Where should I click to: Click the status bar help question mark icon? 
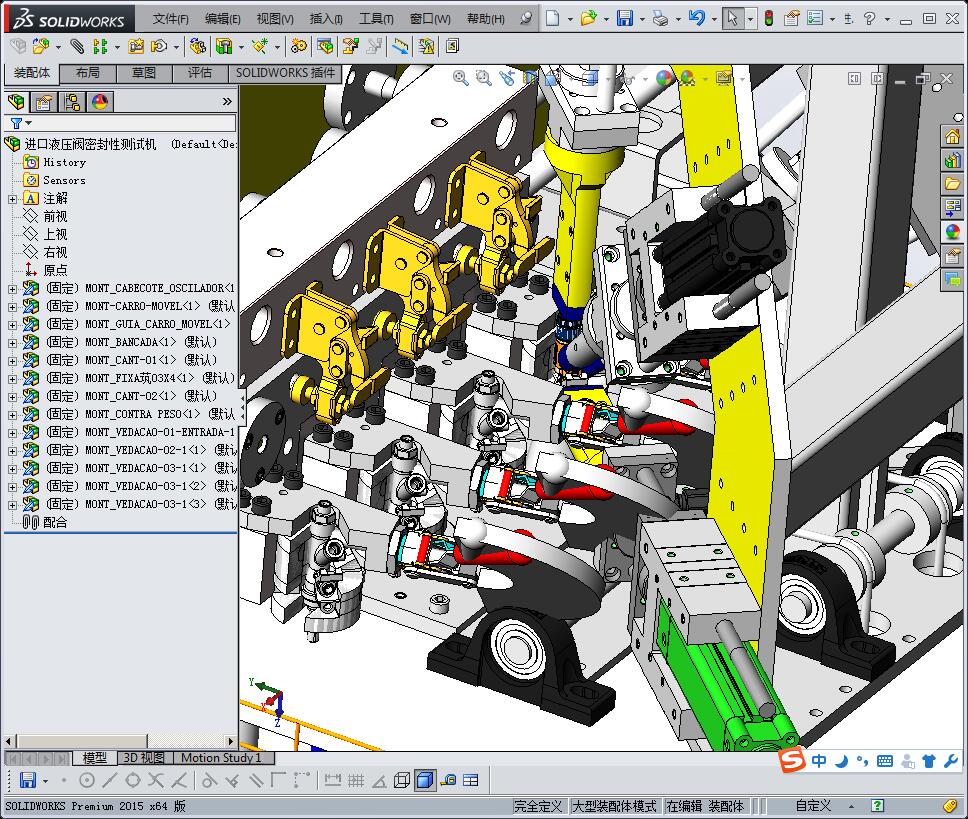pyautogui.click(x=877, y=805)
